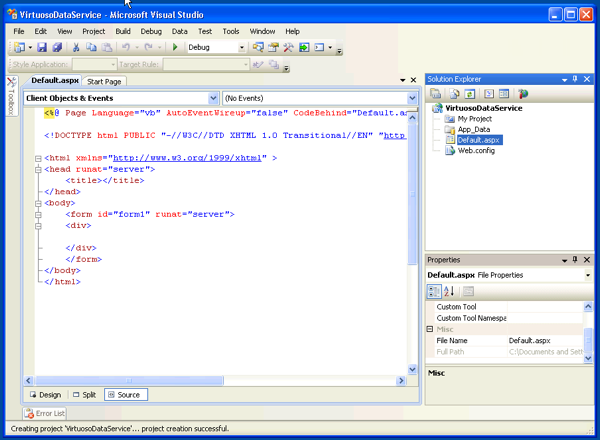Click ASP.NET Configuration icon in Solution Explorer

[x=522, y=94]
